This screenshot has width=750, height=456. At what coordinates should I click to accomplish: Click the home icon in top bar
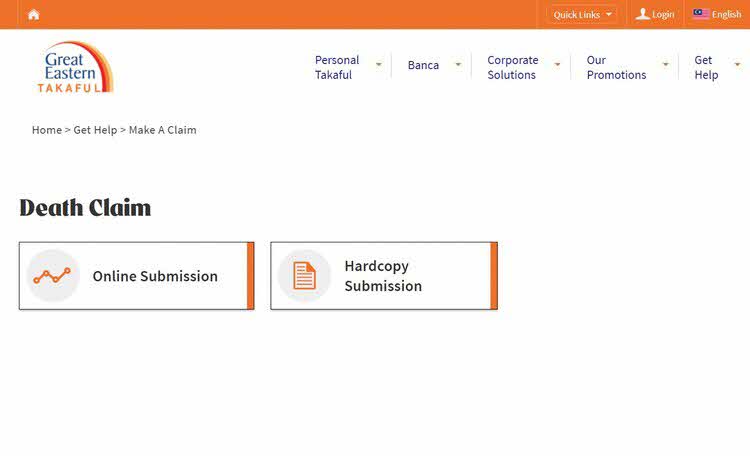[x=34, y=14]
